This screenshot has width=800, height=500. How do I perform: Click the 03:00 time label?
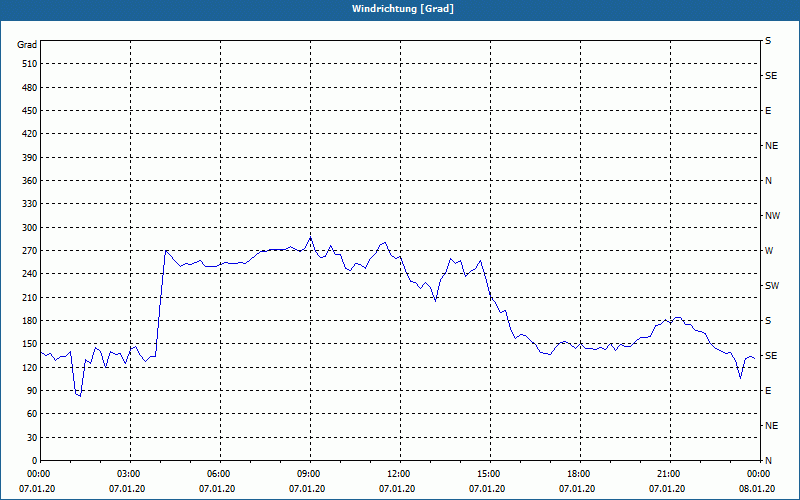[131, 474]
